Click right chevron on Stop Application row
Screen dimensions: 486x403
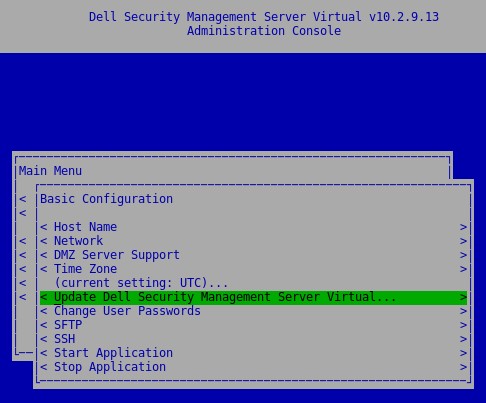[463, 367]
